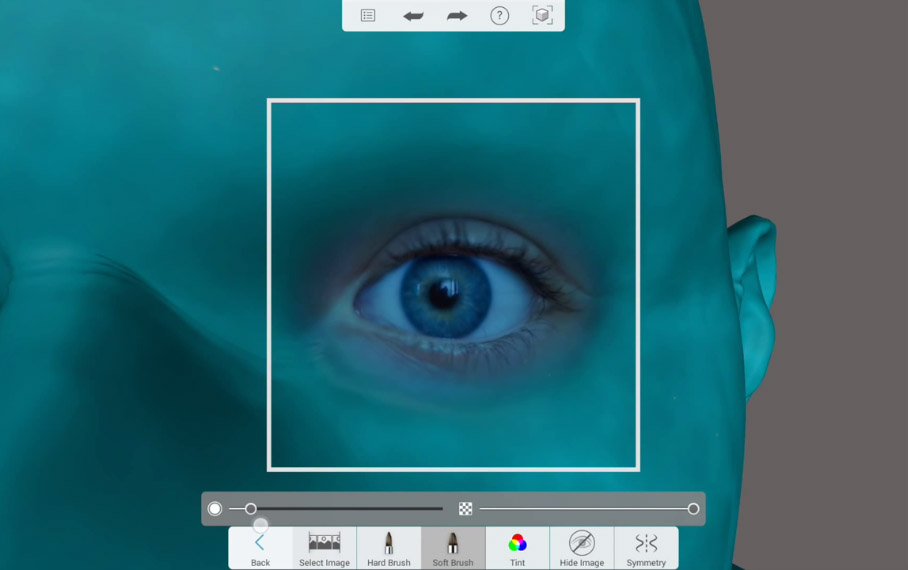908x570 pixels.
Task: Open the Tint color option
Action: (x=517, y=548)
